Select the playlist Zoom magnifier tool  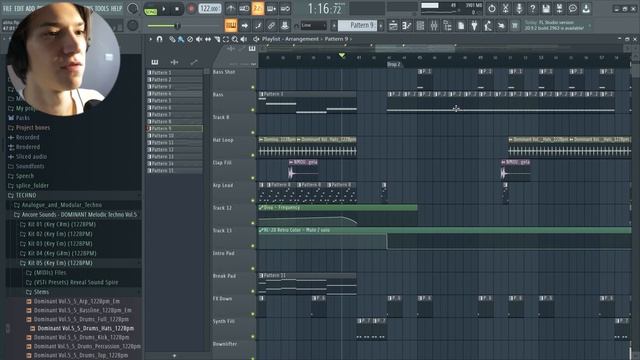point(235,39)
